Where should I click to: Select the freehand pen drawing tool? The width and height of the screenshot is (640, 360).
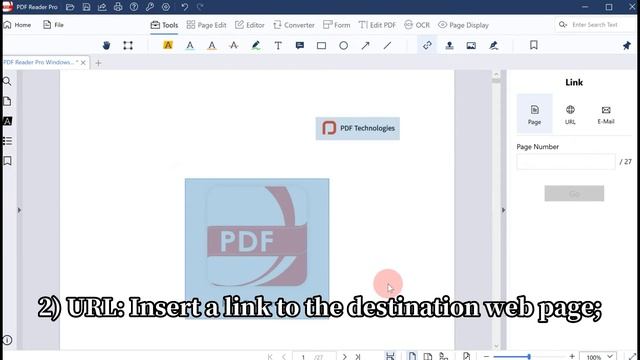(256, 45)
